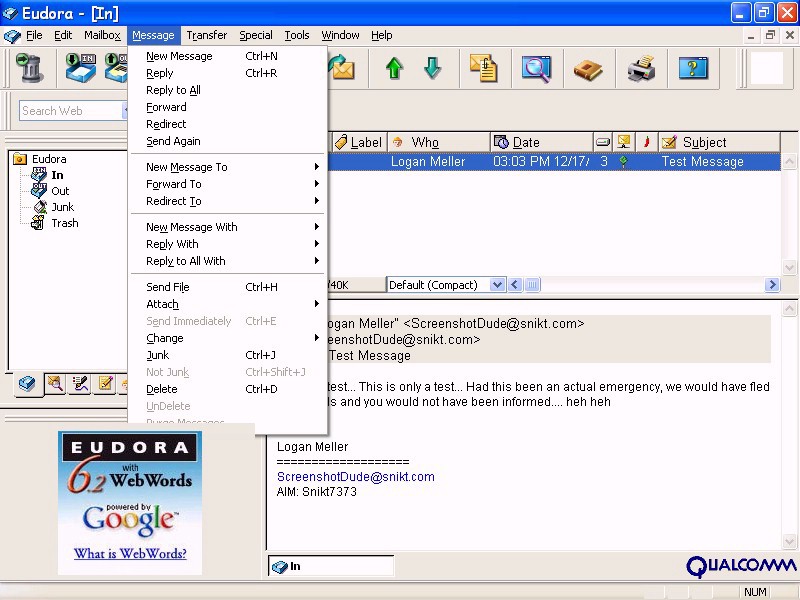Go to next message with down arrow
This screenshot has width=800, height=600.
(x=432, y=67)
